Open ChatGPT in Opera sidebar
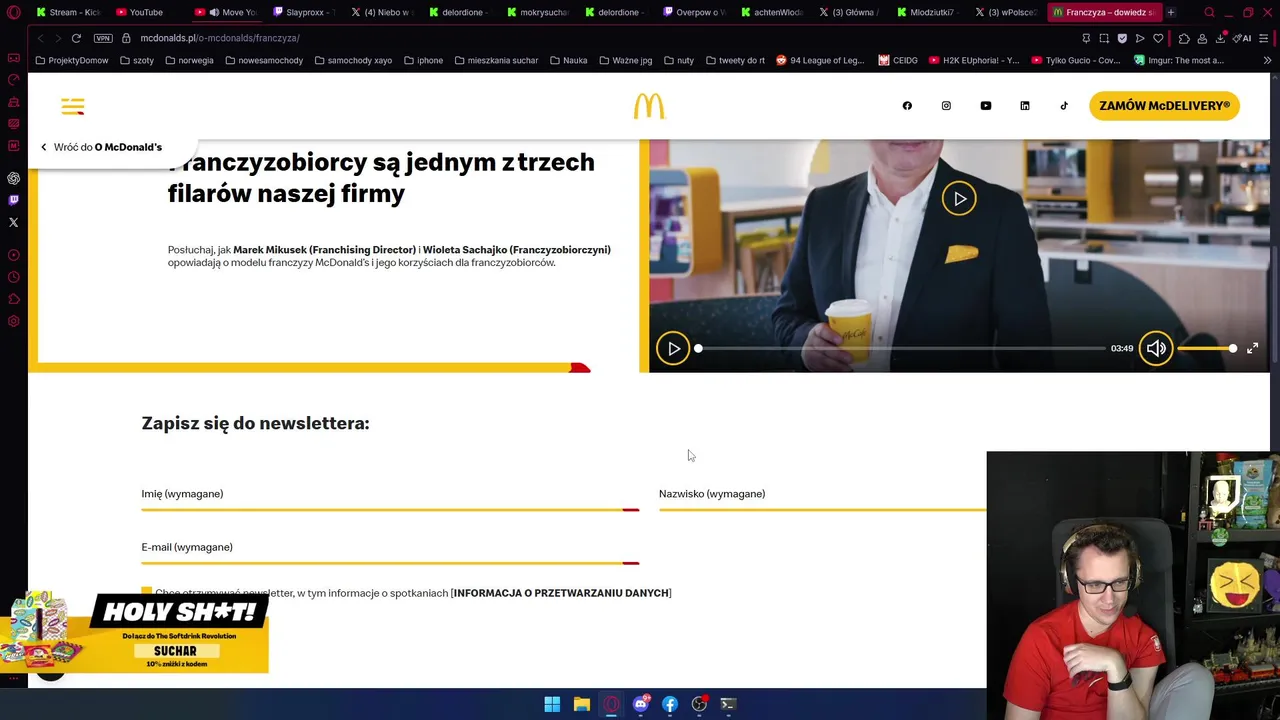1280x720 pixels. tap(13, 178)
